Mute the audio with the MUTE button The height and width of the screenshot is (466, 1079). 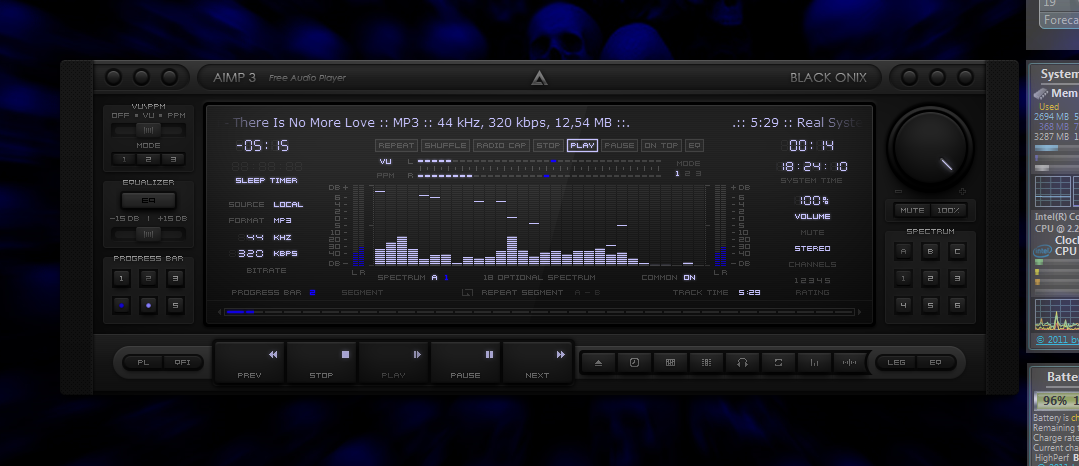[x=911, y=210]
